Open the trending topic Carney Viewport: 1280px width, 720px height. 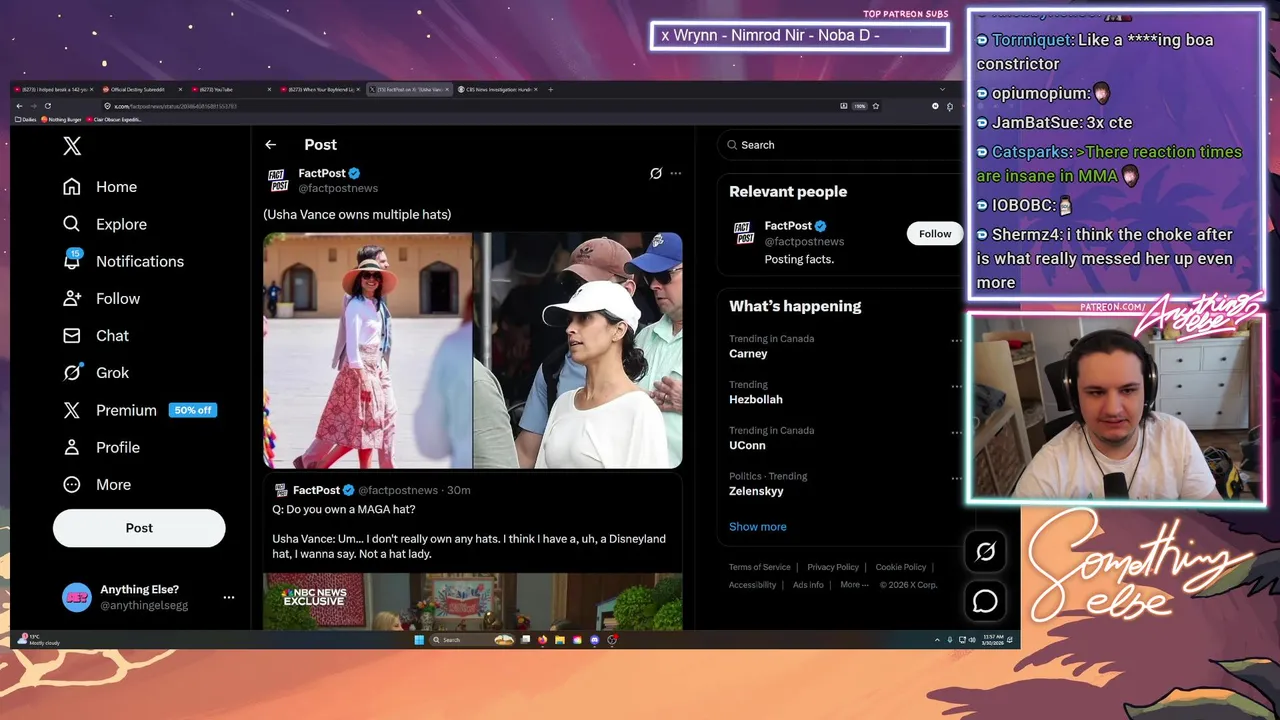click(x=748, y=353)
